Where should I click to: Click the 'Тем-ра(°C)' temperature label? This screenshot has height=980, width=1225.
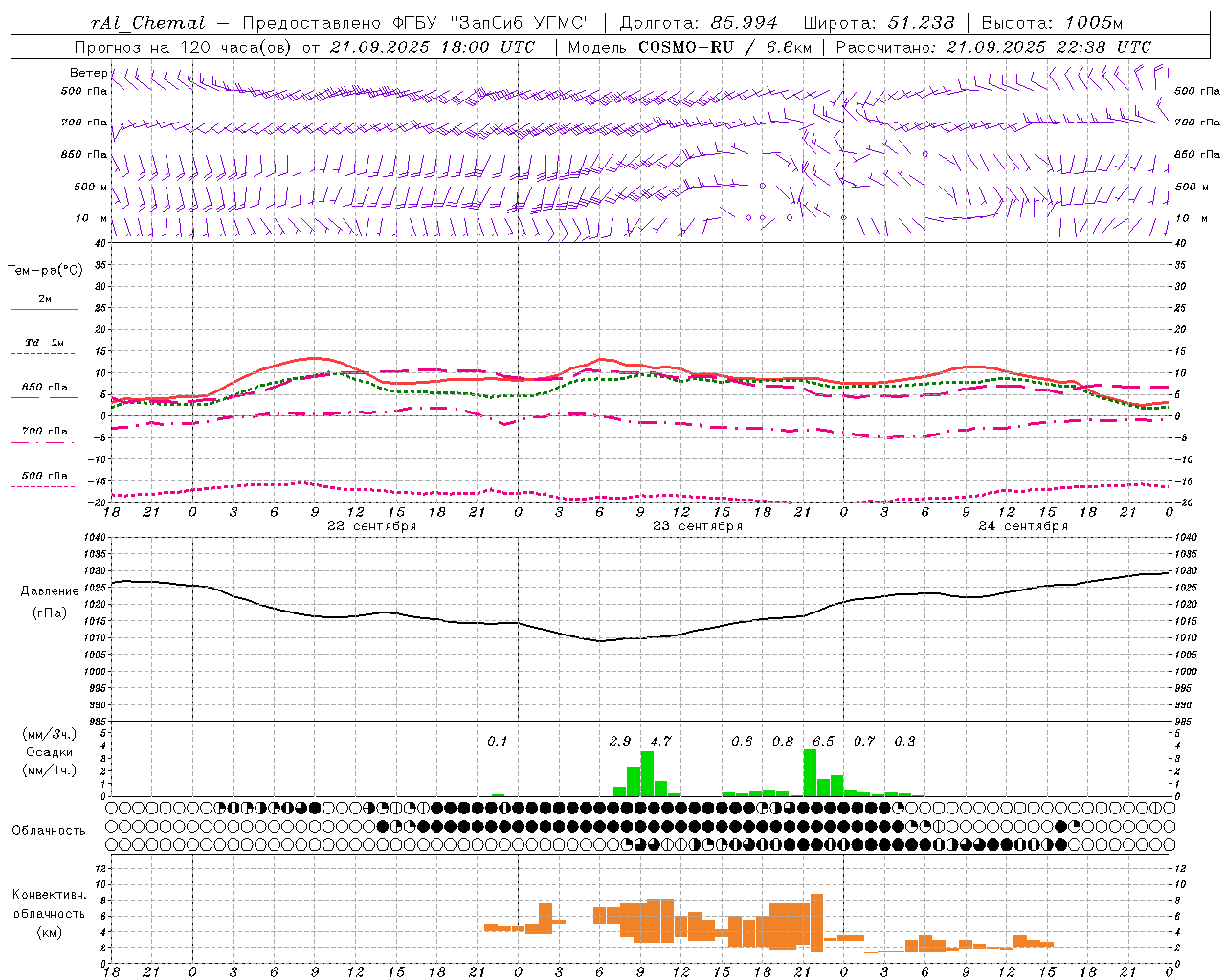pyautogui.click(x=45, y=271)
